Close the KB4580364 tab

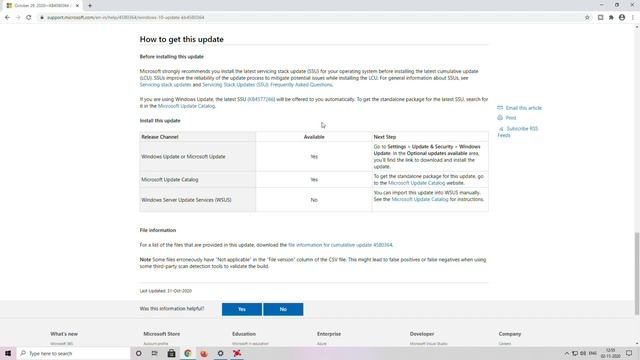coord(77,6)
